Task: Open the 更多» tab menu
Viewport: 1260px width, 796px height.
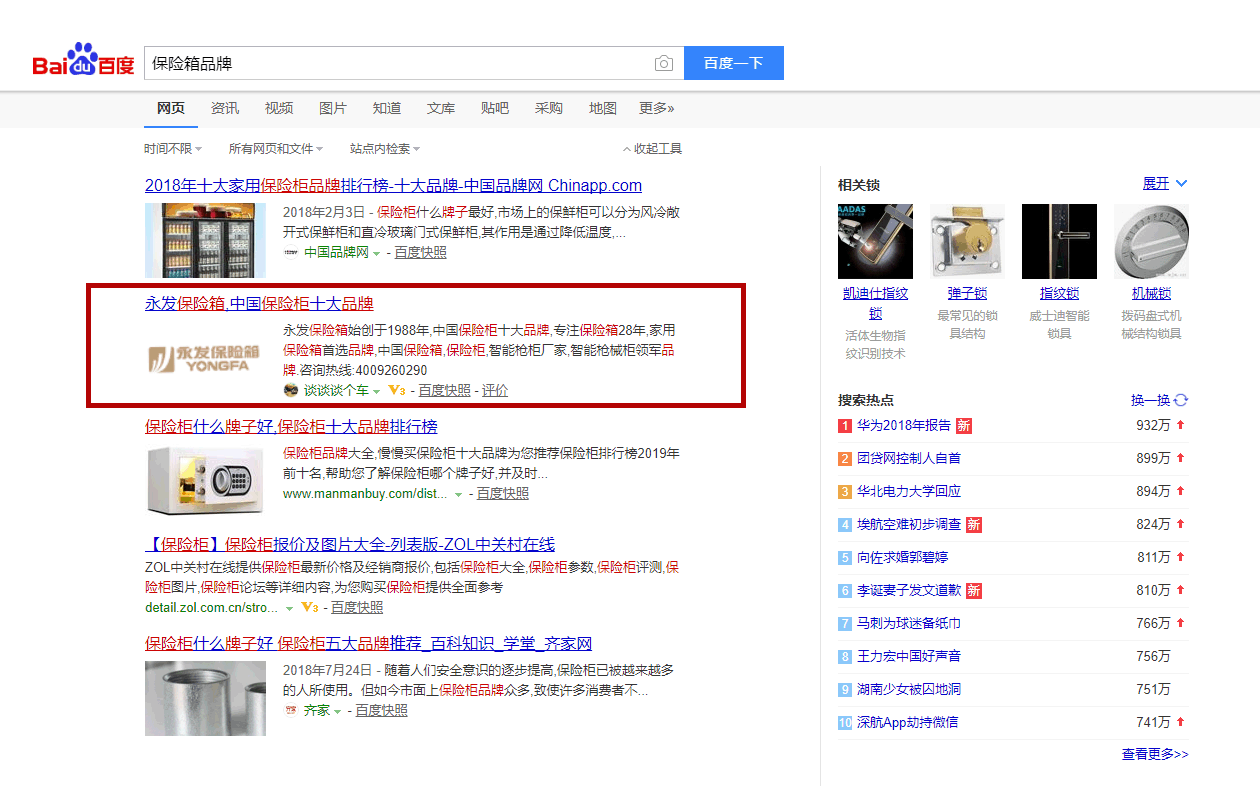Action: click(657, 108)
